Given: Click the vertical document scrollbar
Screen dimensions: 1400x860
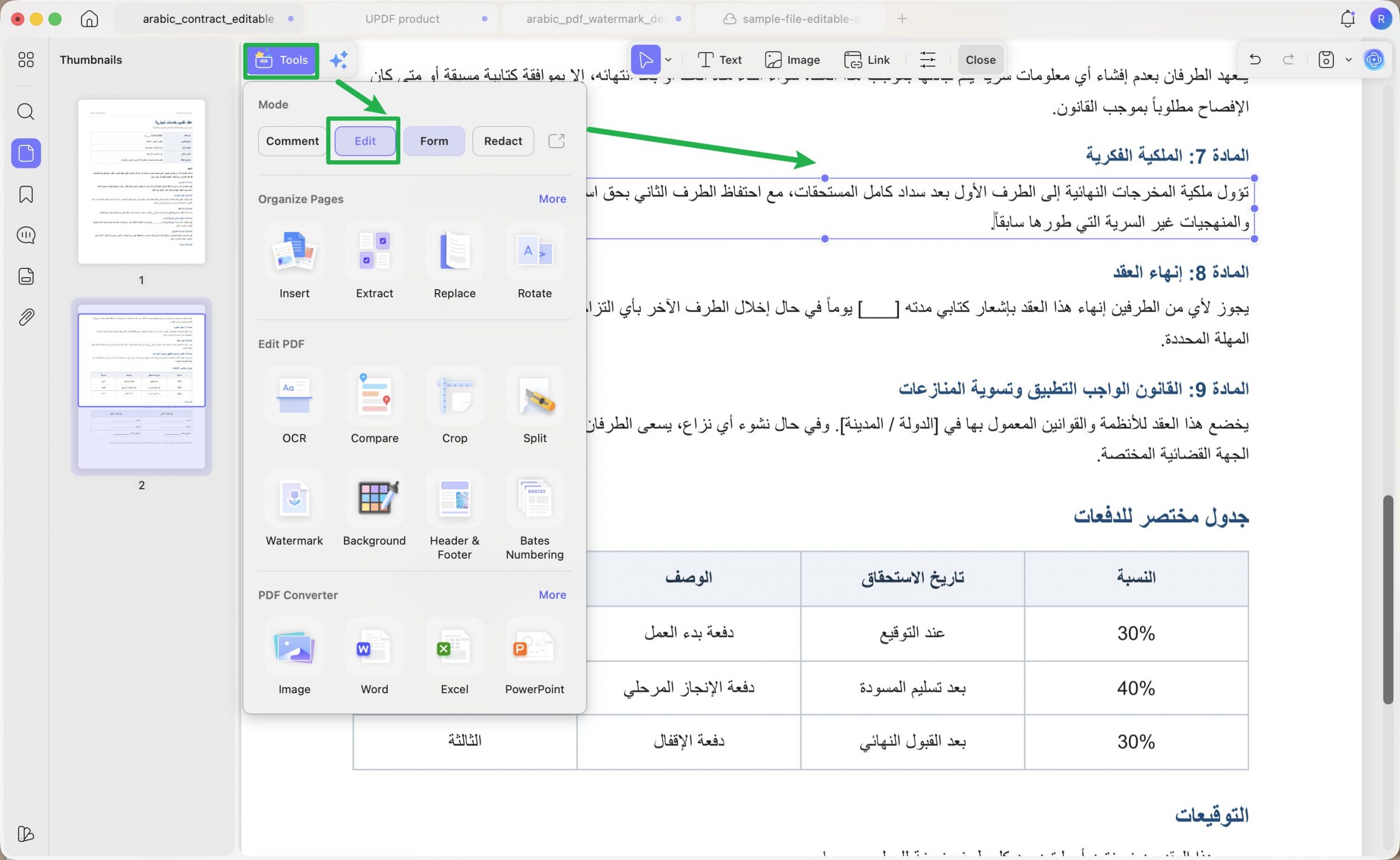Looking at the screenshot, I should coord(1388,600).
